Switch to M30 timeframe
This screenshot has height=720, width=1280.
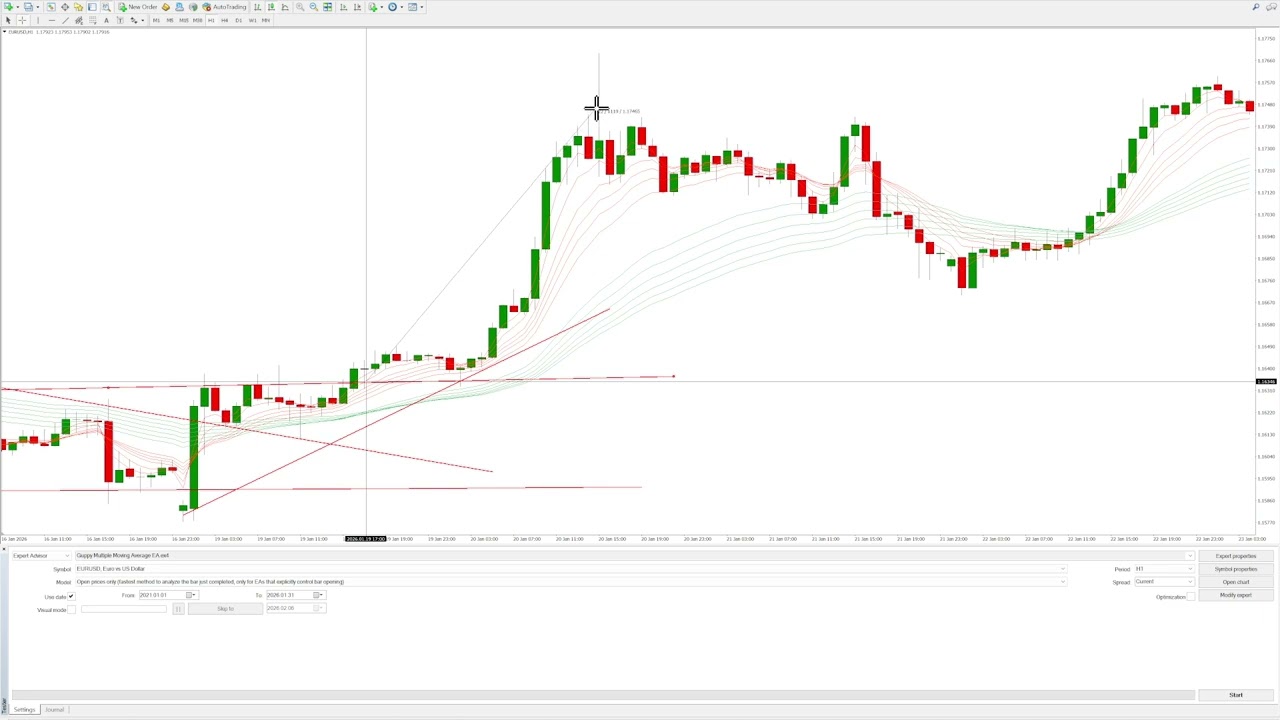coord(197,20)
